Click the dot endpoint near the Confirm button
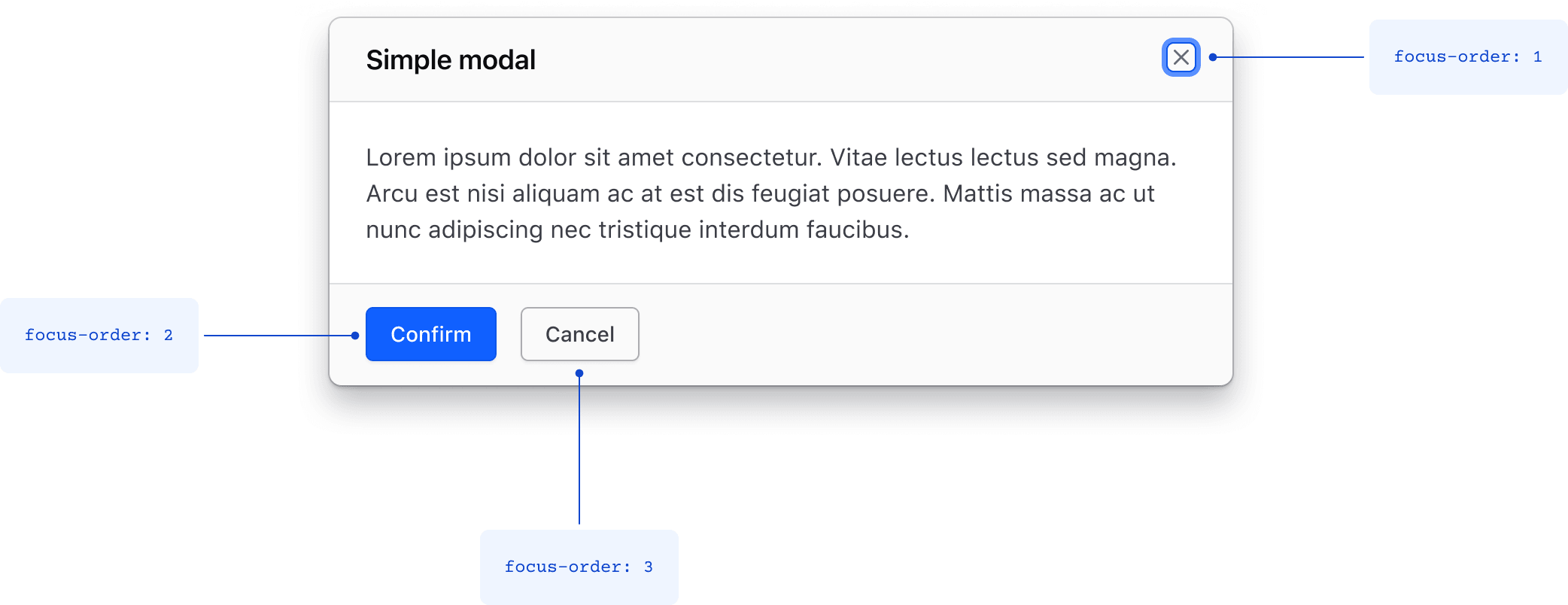 [354, 335]
